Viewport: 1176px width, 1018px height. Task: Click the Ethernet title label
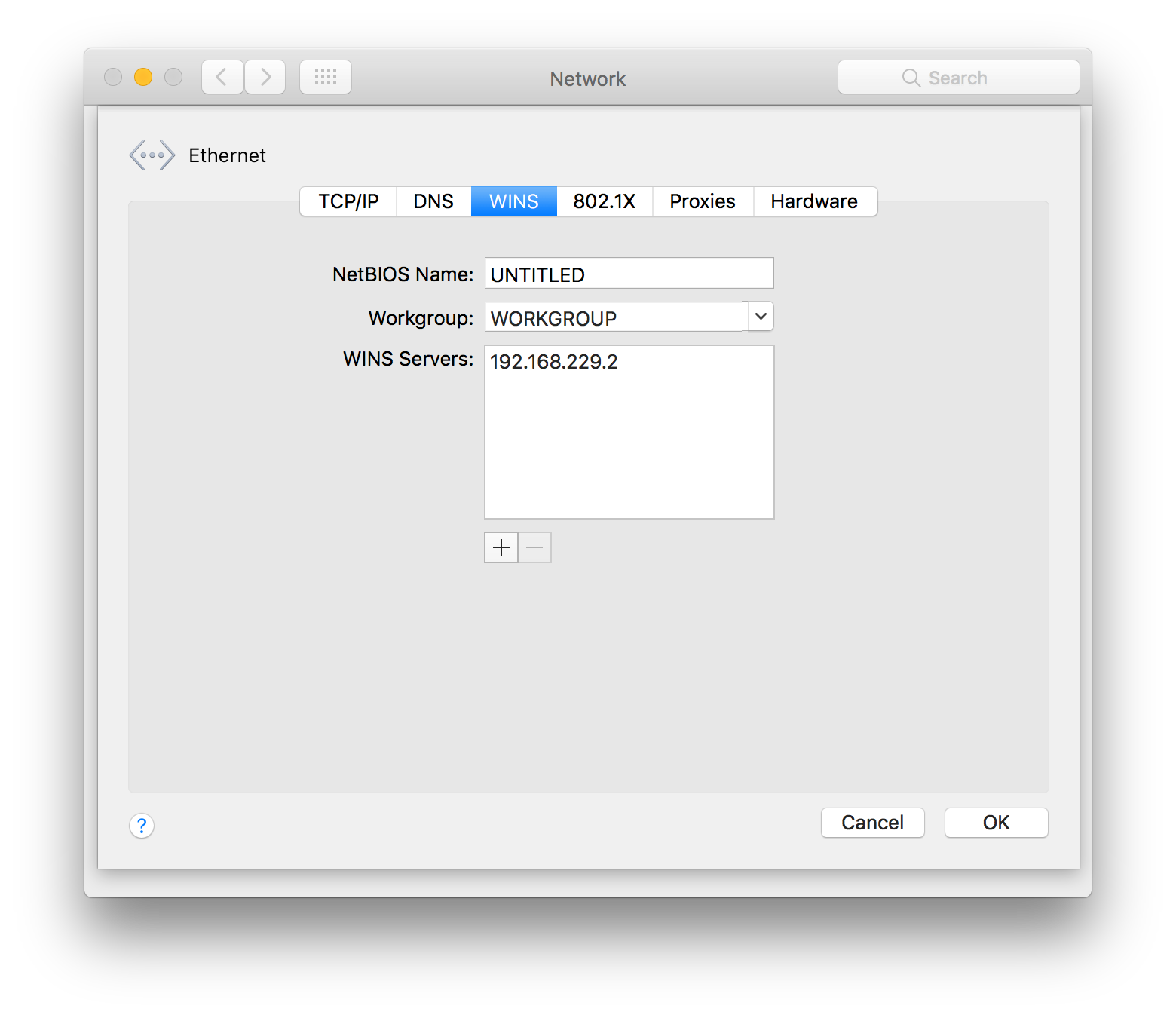tap(227, 155)
